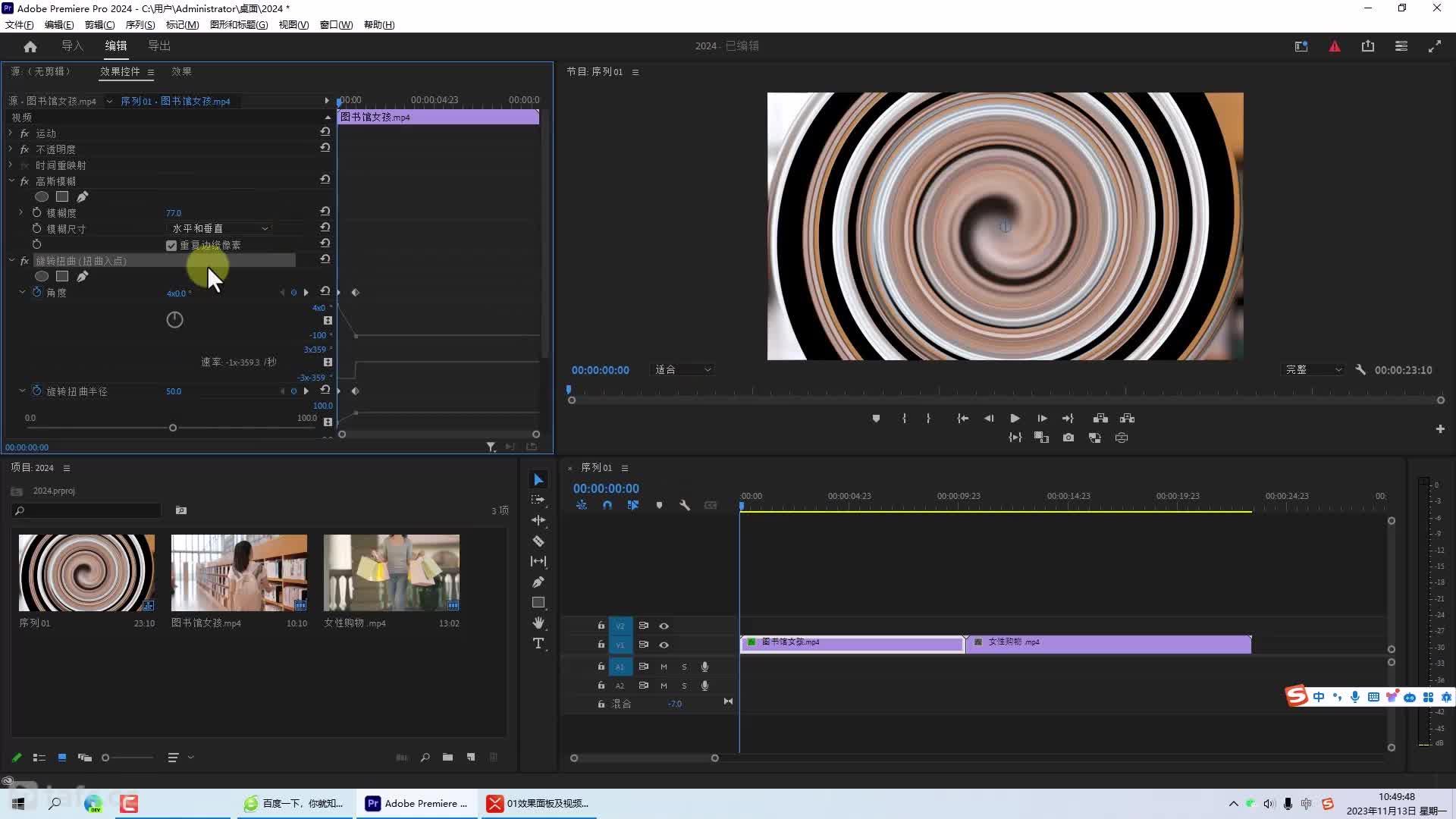Switch to Import workspace 导入
The width and height of the screenshot is (1456, 819).
click(x=72, y=45)
